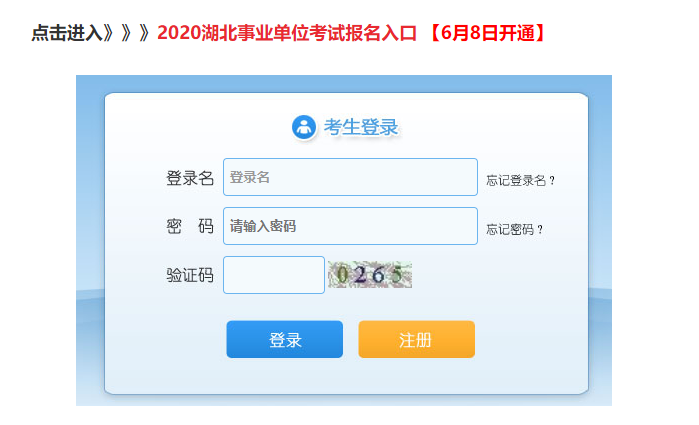Click the 【6月8日开通】 red text
Image resolution: width=699 pixels, height=425 pixels.
pyautogui.click(x=488, y=33)
